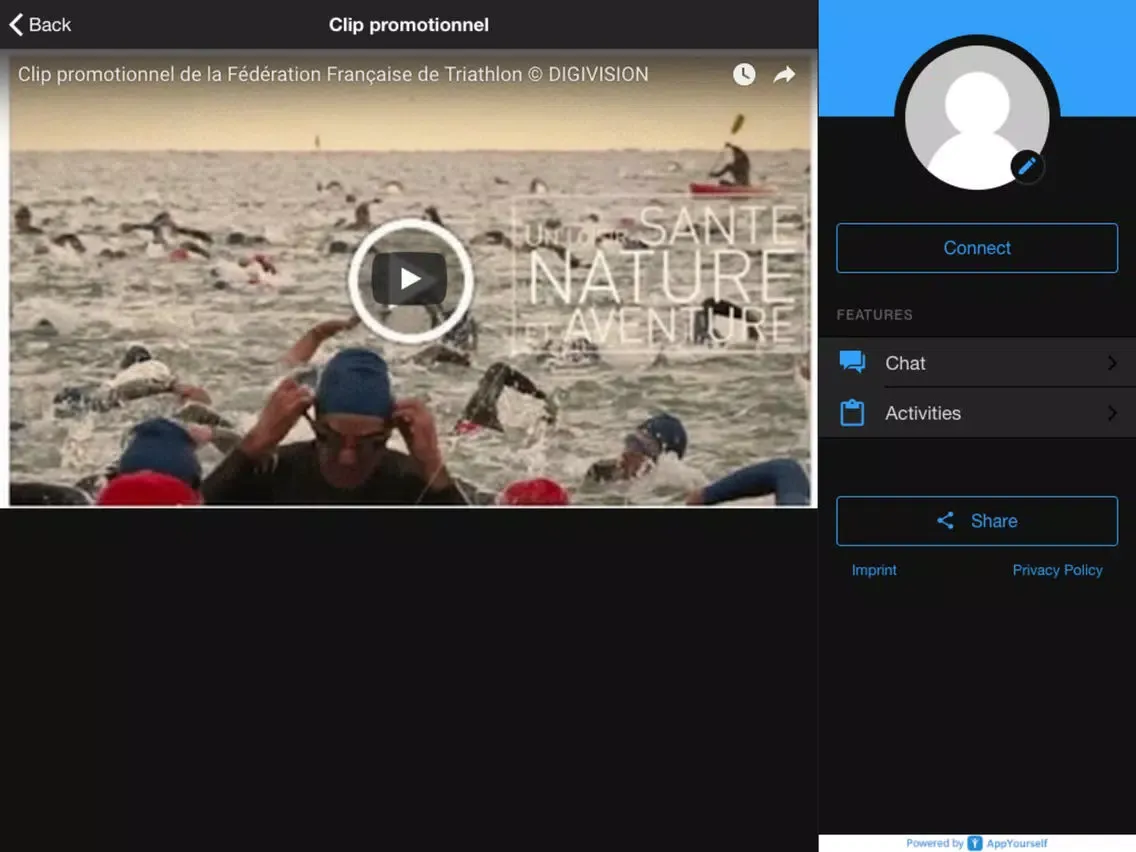Click the AppYourself logo icon
Screen dimensions: 1136x852
click(x=974, y=843)
